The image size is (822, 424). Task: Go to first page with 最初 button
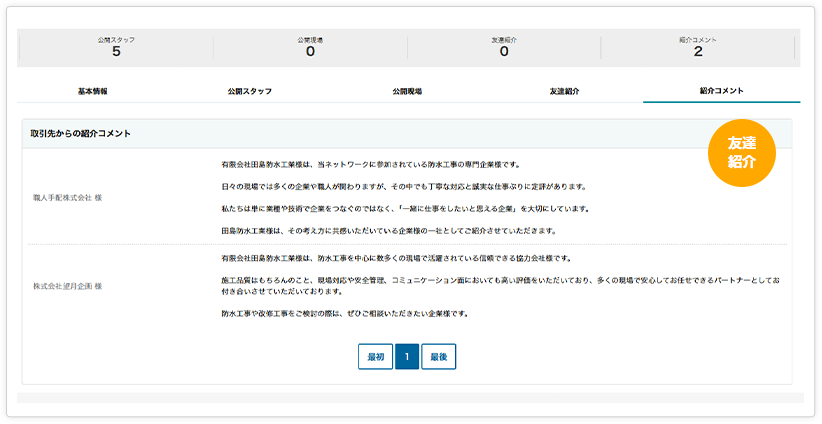[375, 357]
